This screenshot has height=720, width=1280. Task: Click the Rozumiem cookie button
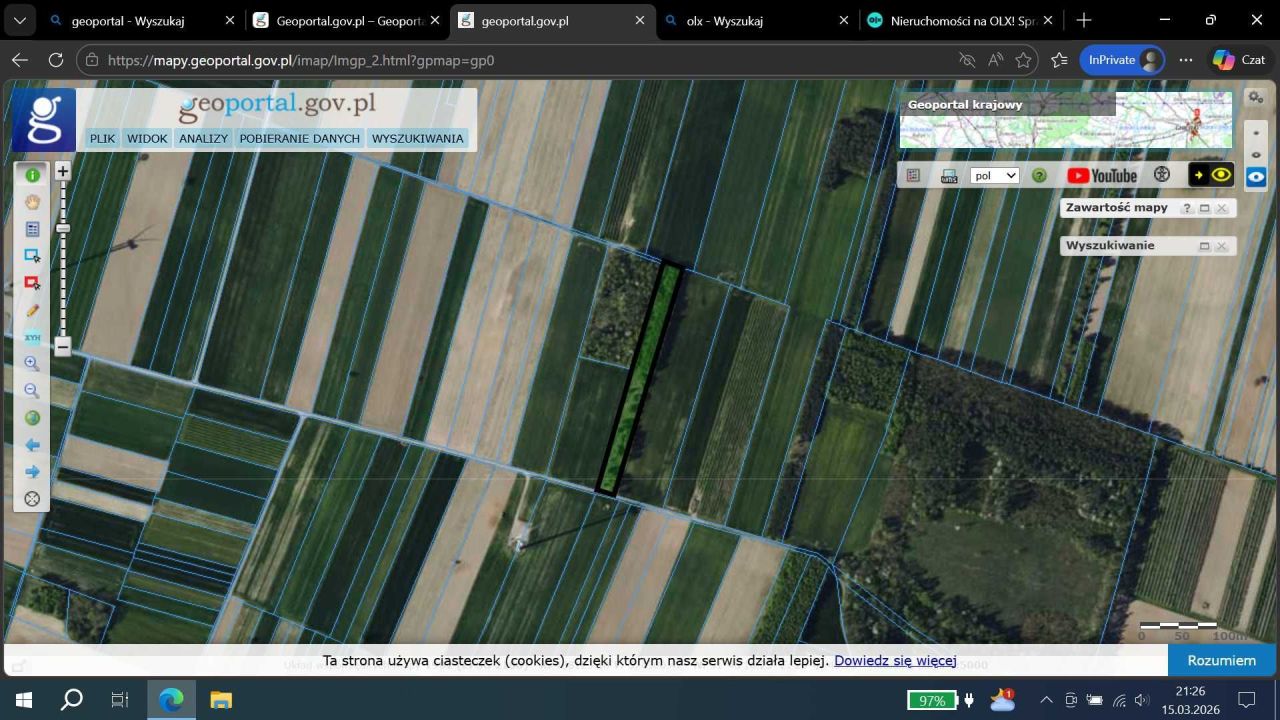[x=1221, y=660]
